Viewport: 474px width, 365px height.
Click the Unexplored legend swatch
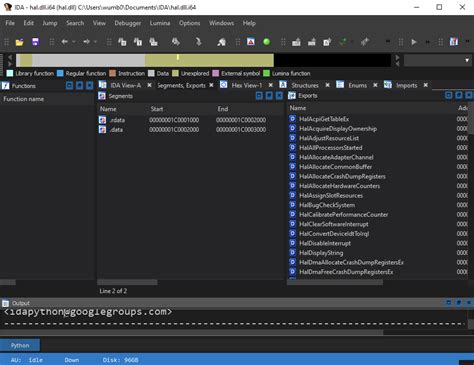[175, 73]
